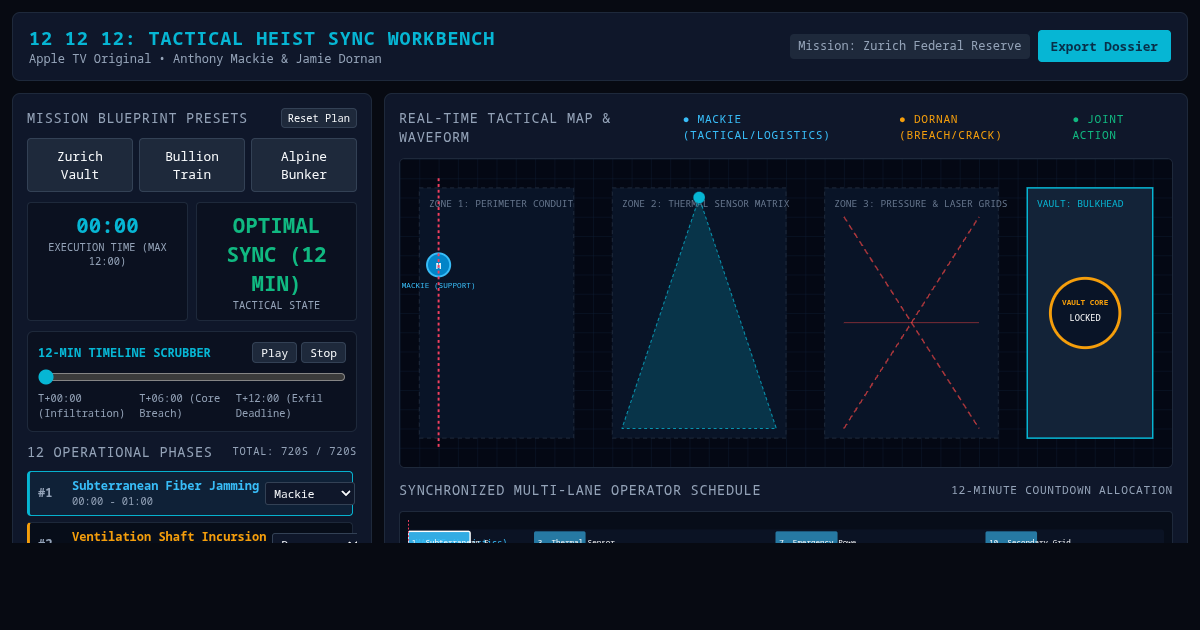Click the T+00:00 (Infiltration) label

tap(82, 406)
